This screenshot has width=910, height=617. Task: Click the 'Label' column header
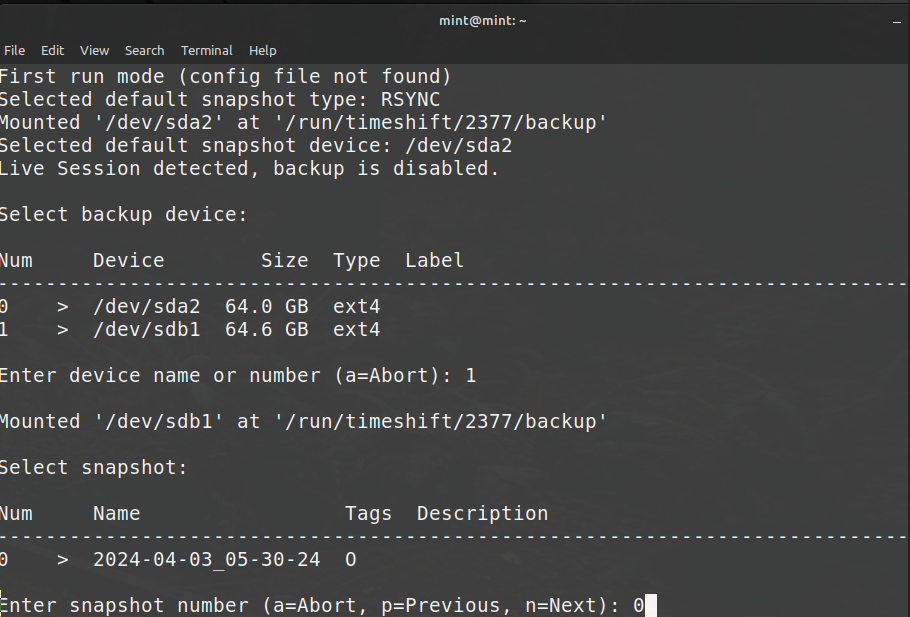click(434, 260)
